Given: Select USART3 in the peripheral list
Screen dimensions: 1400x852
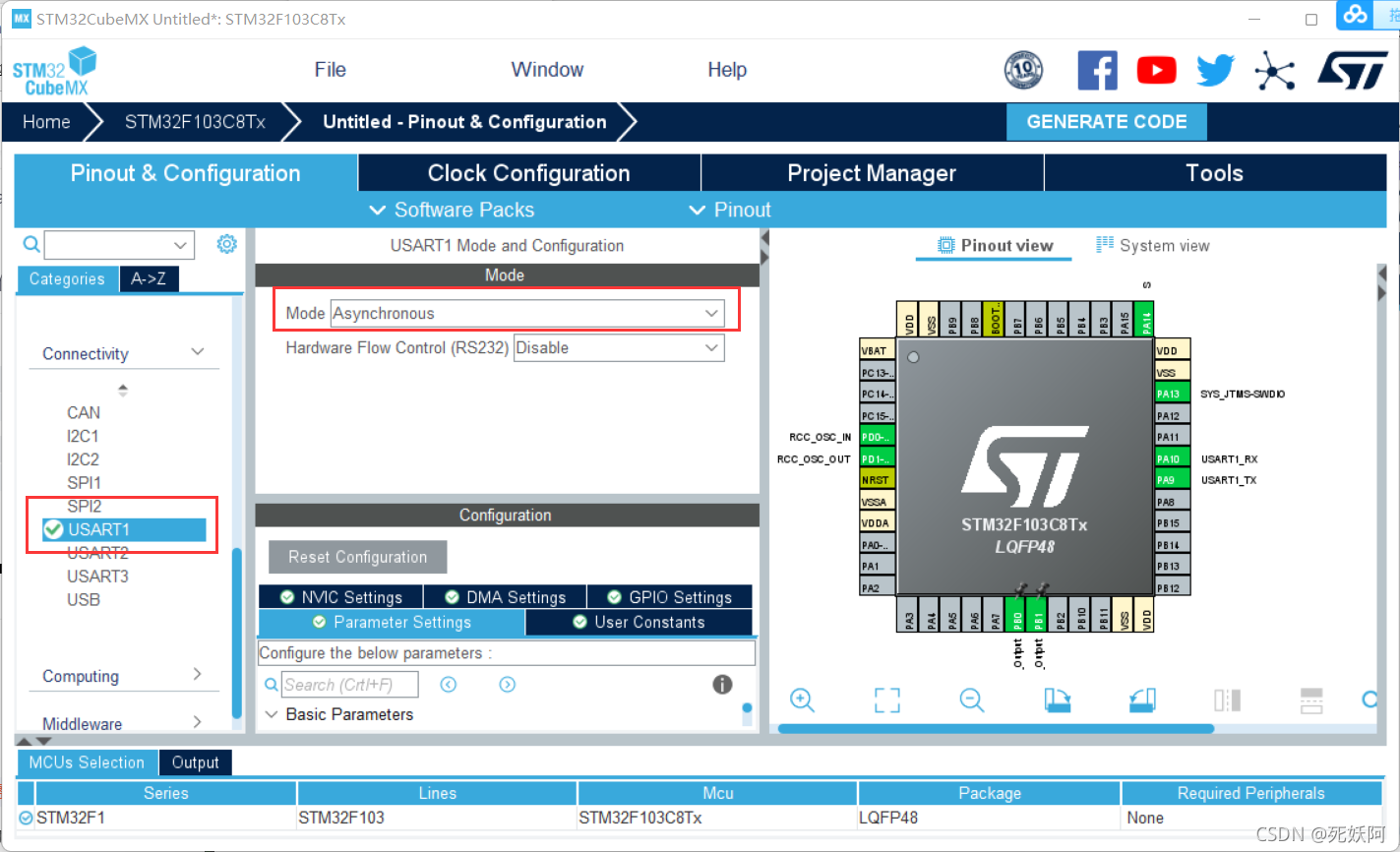Looking at the screenshot, I should (x=97, y=577).
